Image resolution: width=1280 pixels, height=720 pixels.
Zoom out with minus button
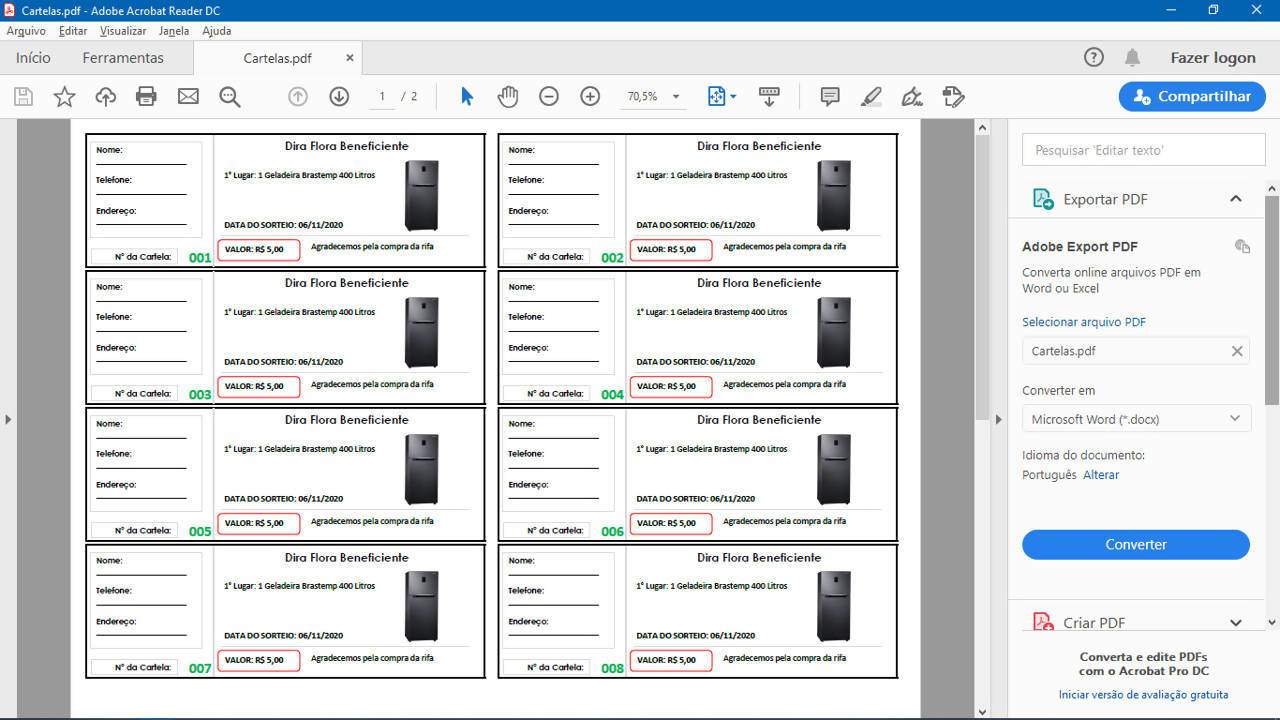click(x=549, y=96)
